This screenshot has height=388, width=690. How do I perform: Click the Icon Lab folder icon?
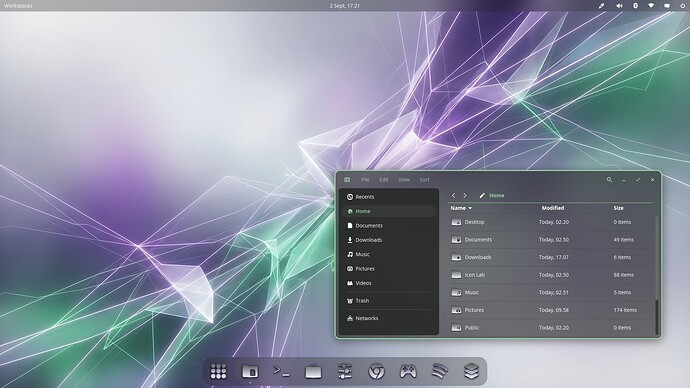click(456, 275)
